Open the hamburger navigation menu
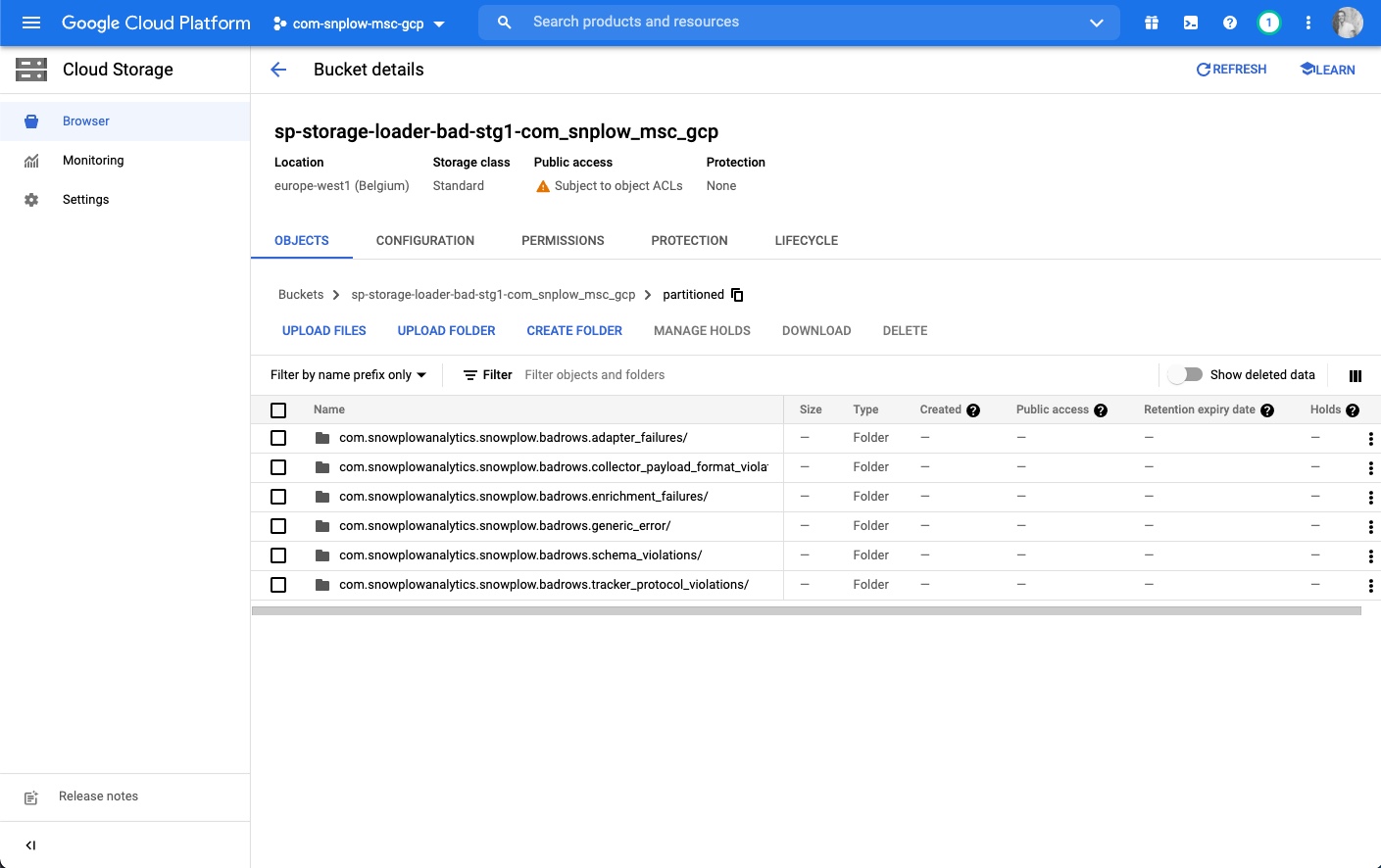 (x=31, y=23)
